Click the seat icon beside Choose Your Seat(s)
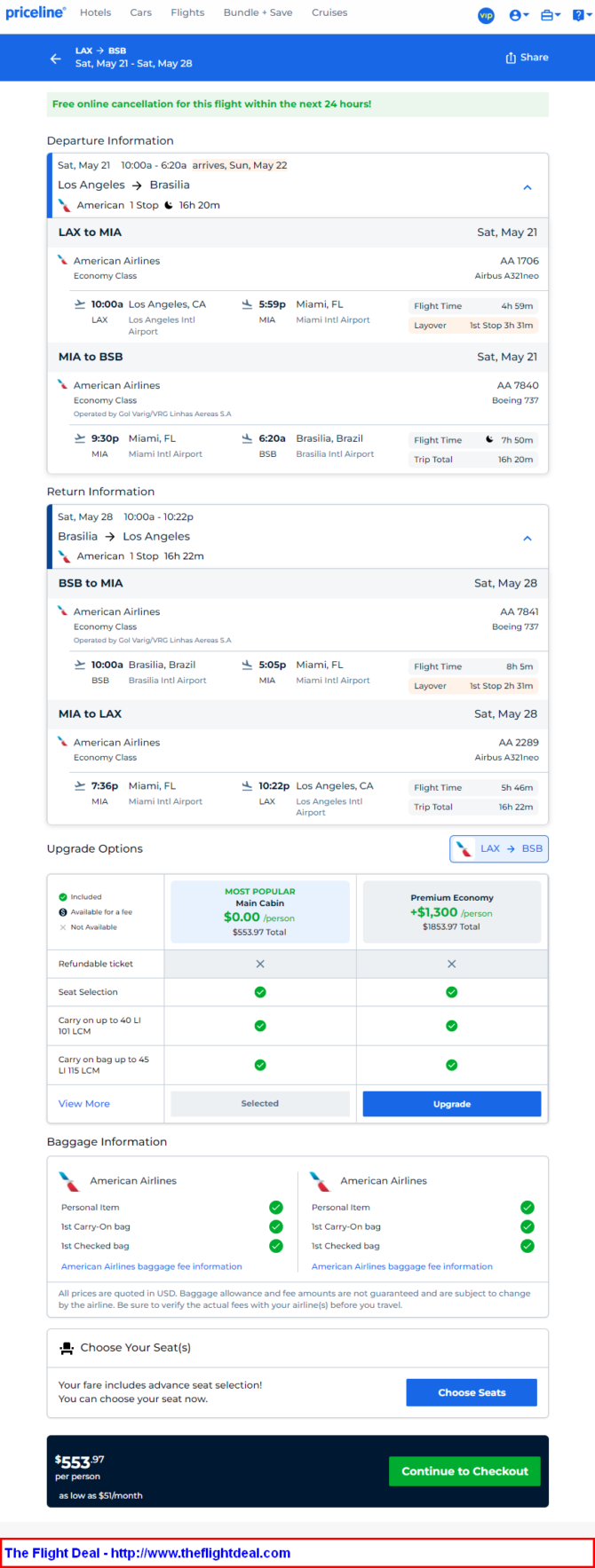595x1568 pixels. pyautogui.click(x=67, y=1348)
